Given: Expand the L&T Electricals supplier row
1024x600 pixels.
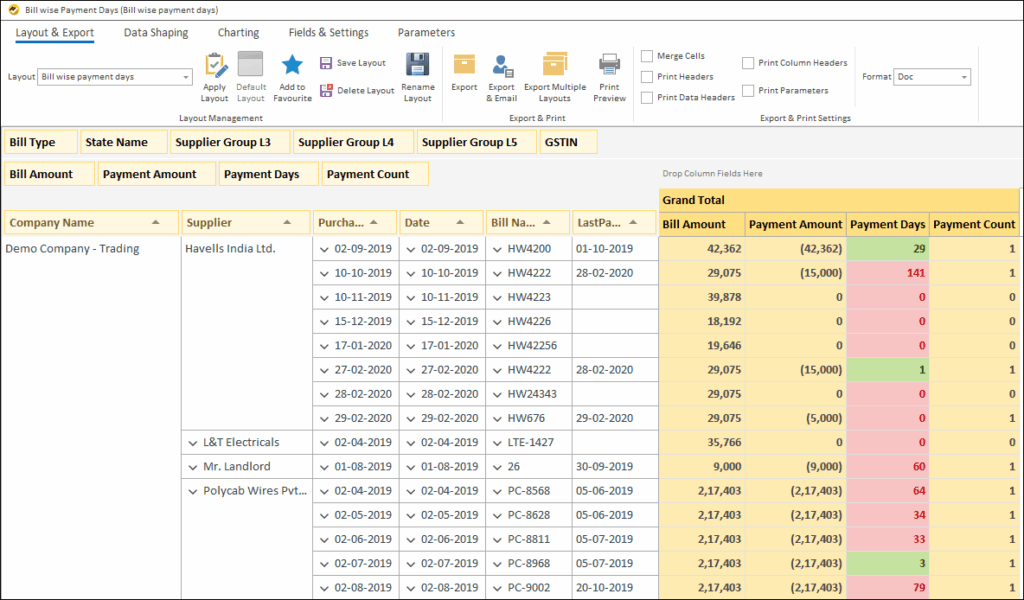Looking at the screenshot, I should 192,442.
